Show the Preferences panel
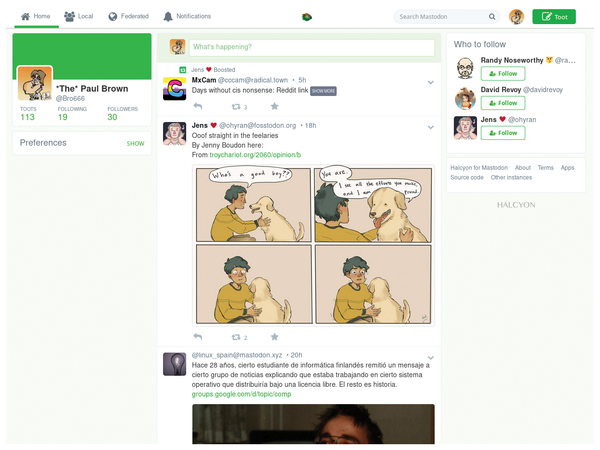The image size is (600, 450). [135, 143]
